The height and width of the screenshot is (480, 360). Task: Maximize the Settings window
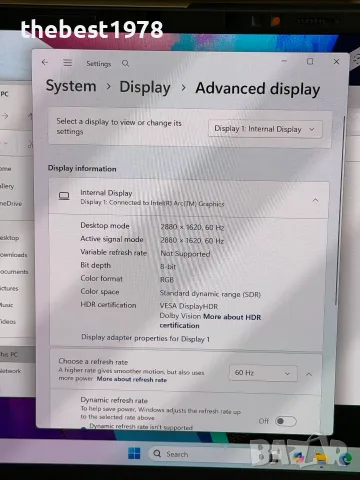coord(310,61)
